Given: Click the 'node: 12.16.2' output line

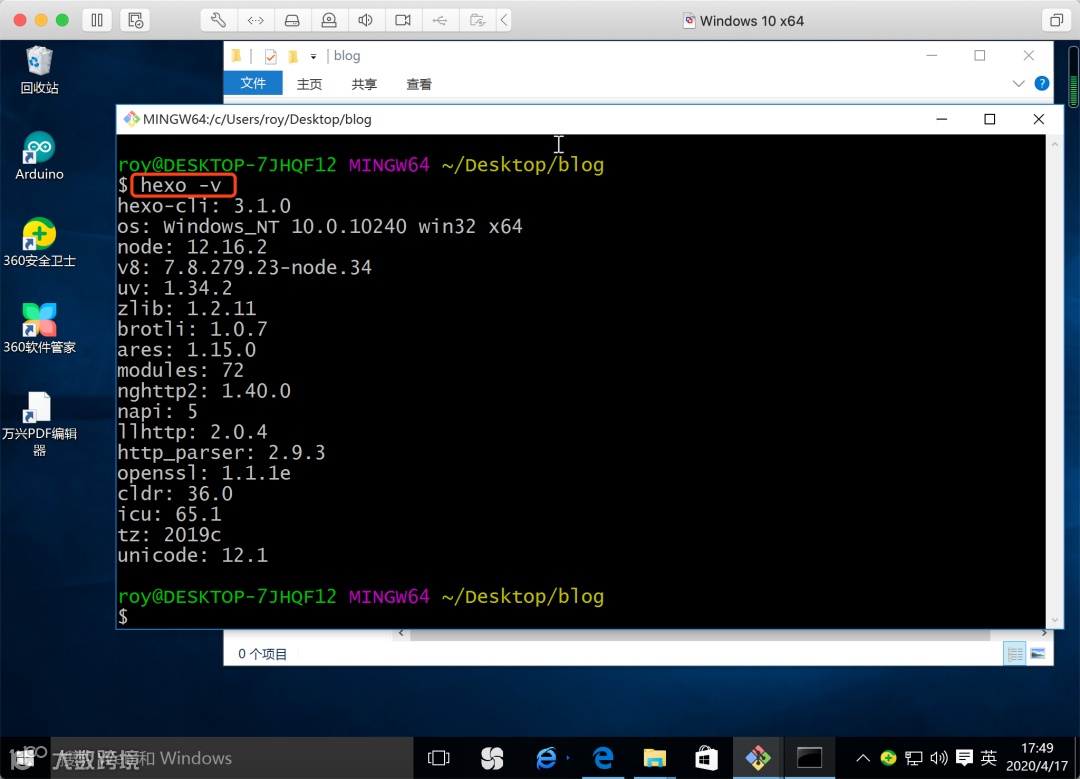Looking at the screenshot, I should click(192, 247).
